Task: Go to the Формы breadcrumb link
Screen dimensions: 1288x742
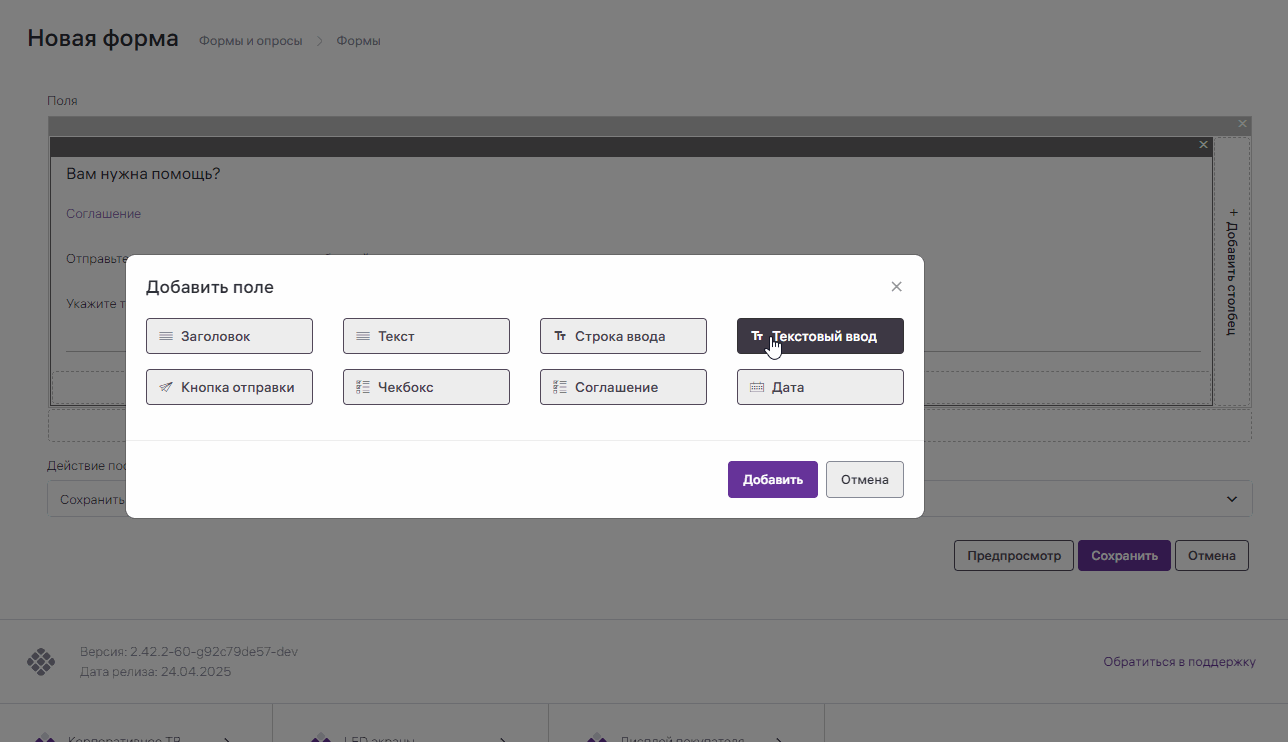Action: point(358,41)
